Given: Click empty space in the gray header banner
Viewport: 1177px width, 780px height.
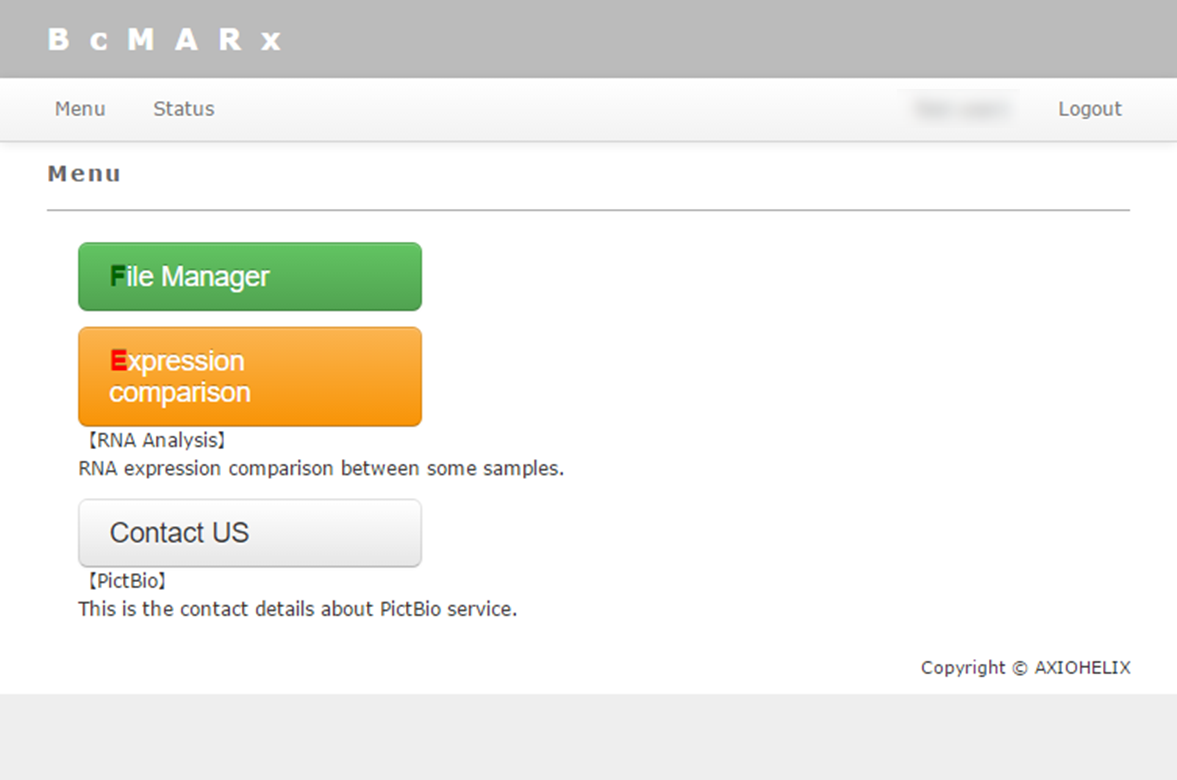Looking at the screenshot, I should (x=700, y=40).
